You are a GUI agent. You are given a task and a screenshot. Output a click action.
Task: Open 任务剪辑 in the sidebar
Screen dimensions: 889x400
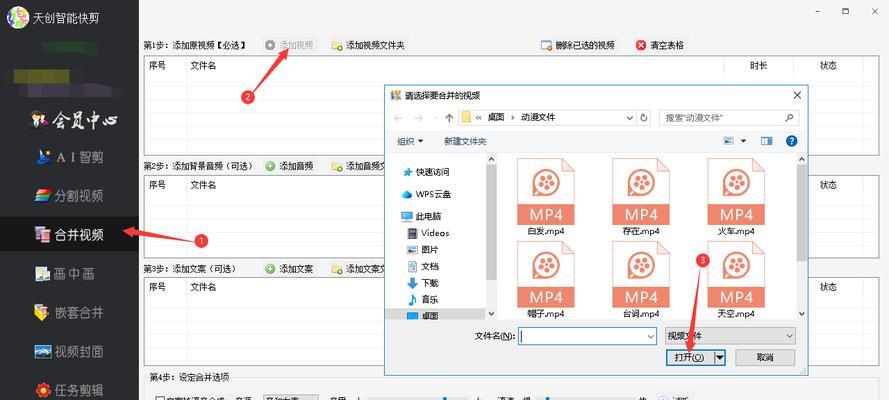[69, 390]
